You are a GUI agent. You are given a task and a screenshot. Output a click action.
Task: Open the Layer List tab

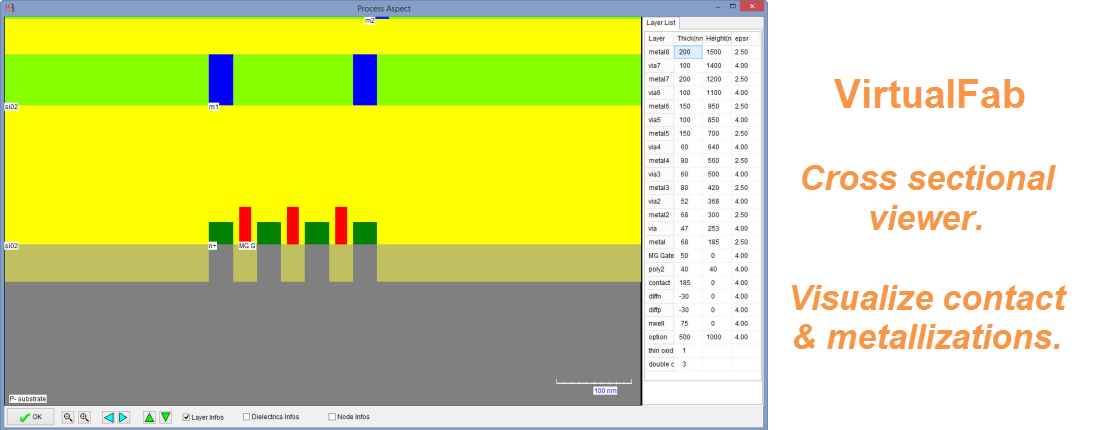pos(661,23)
